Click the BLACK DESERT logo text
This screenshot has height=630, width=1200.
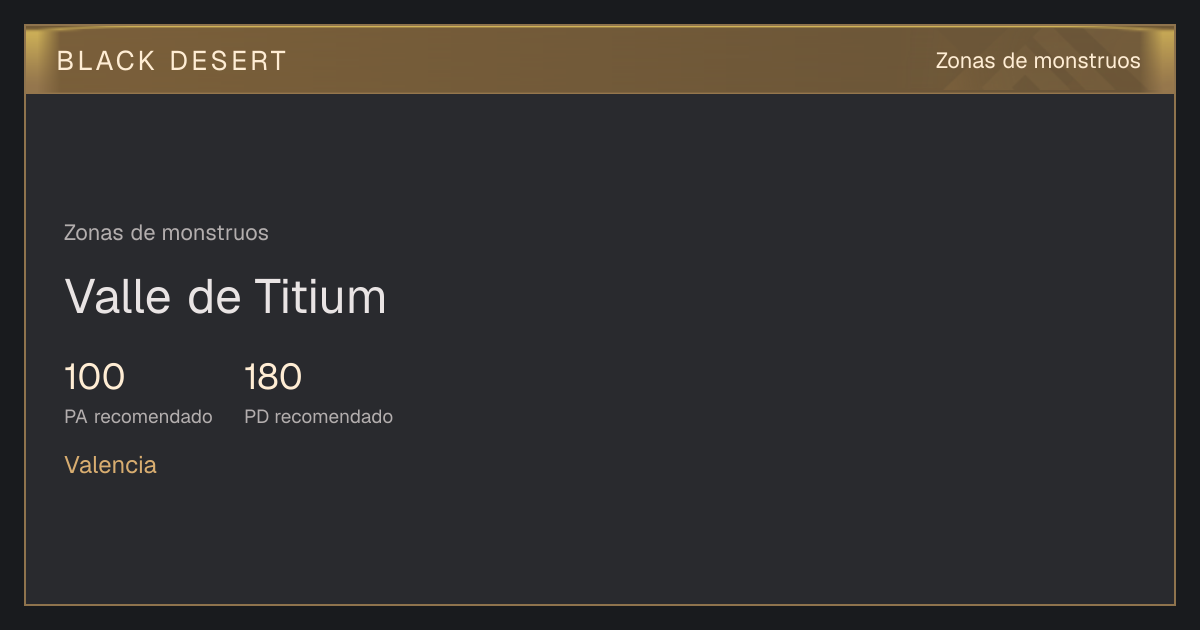point(172,61)
